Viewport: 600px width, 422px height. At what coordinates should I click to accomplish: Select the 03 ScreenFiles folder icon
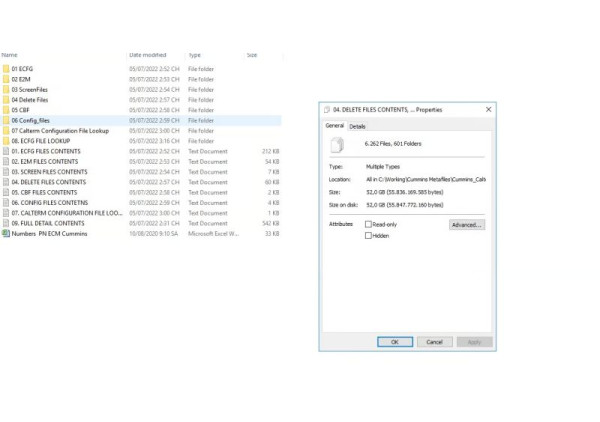coord(6,90)
